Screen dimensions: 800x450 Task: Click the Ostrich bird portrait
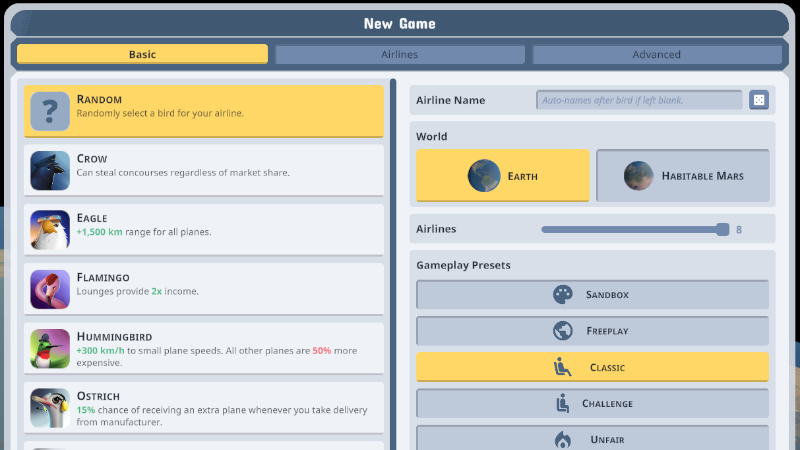coord(49,408)
